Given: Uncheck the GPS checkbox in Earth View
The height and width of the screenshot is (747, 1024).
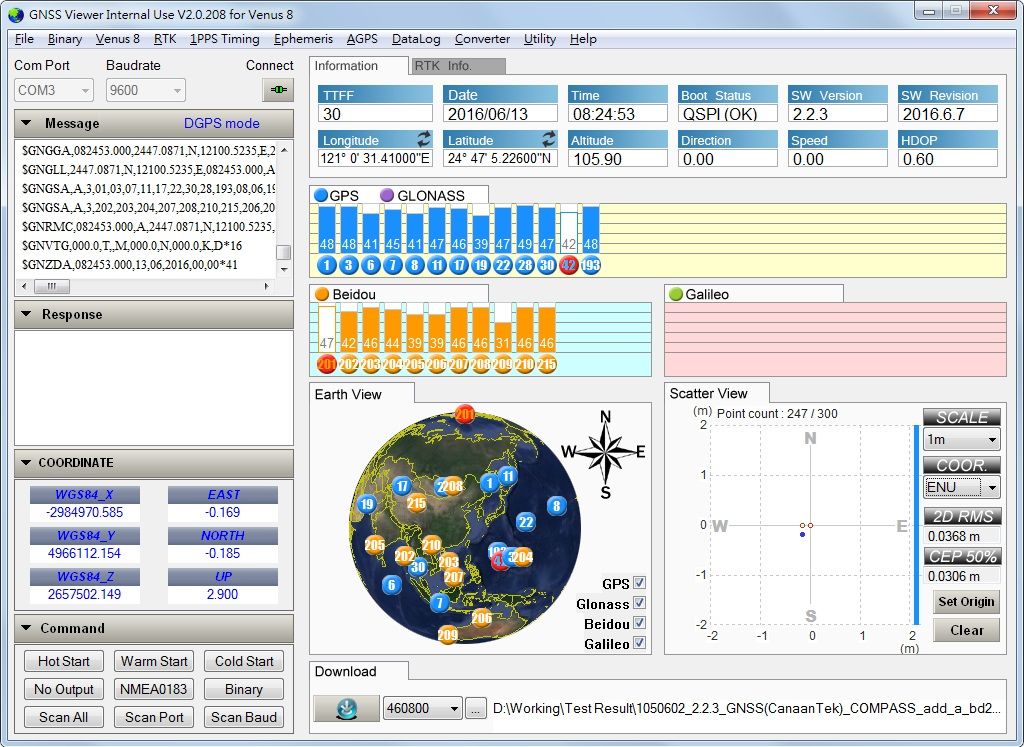Looking at the screenshot, I should point(640,583).
